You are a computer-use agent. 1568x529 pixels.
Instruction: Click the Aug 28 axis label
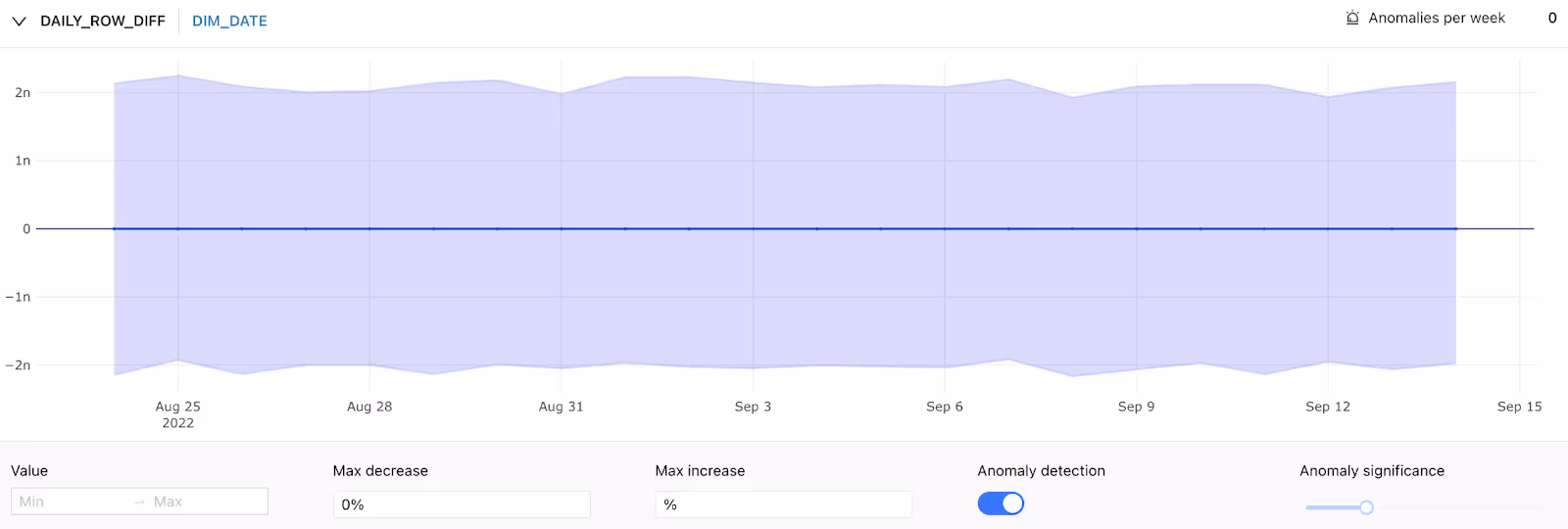point(369,407)
